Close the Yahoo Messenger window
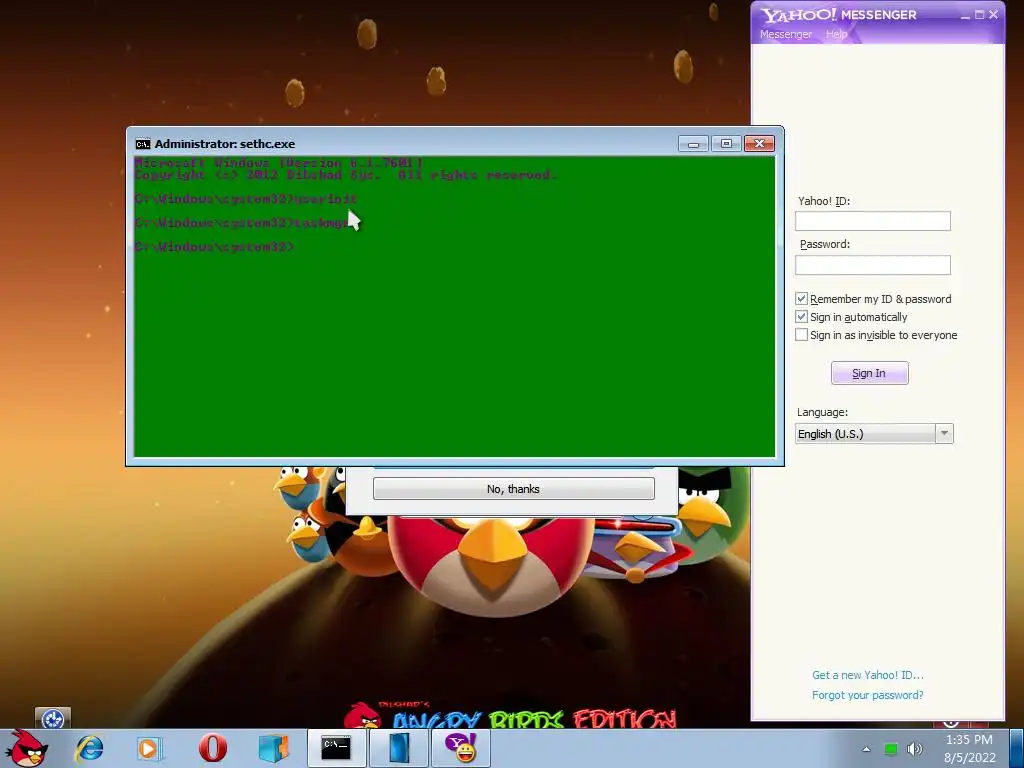1024x768 pixels. 993,14
